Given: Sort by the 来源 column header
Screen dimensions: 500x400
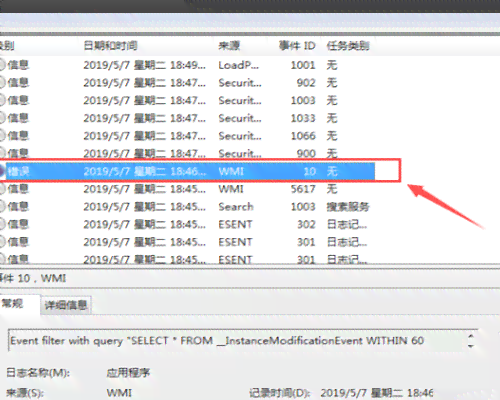Looking at the screenshot, I should pos(229,46).
